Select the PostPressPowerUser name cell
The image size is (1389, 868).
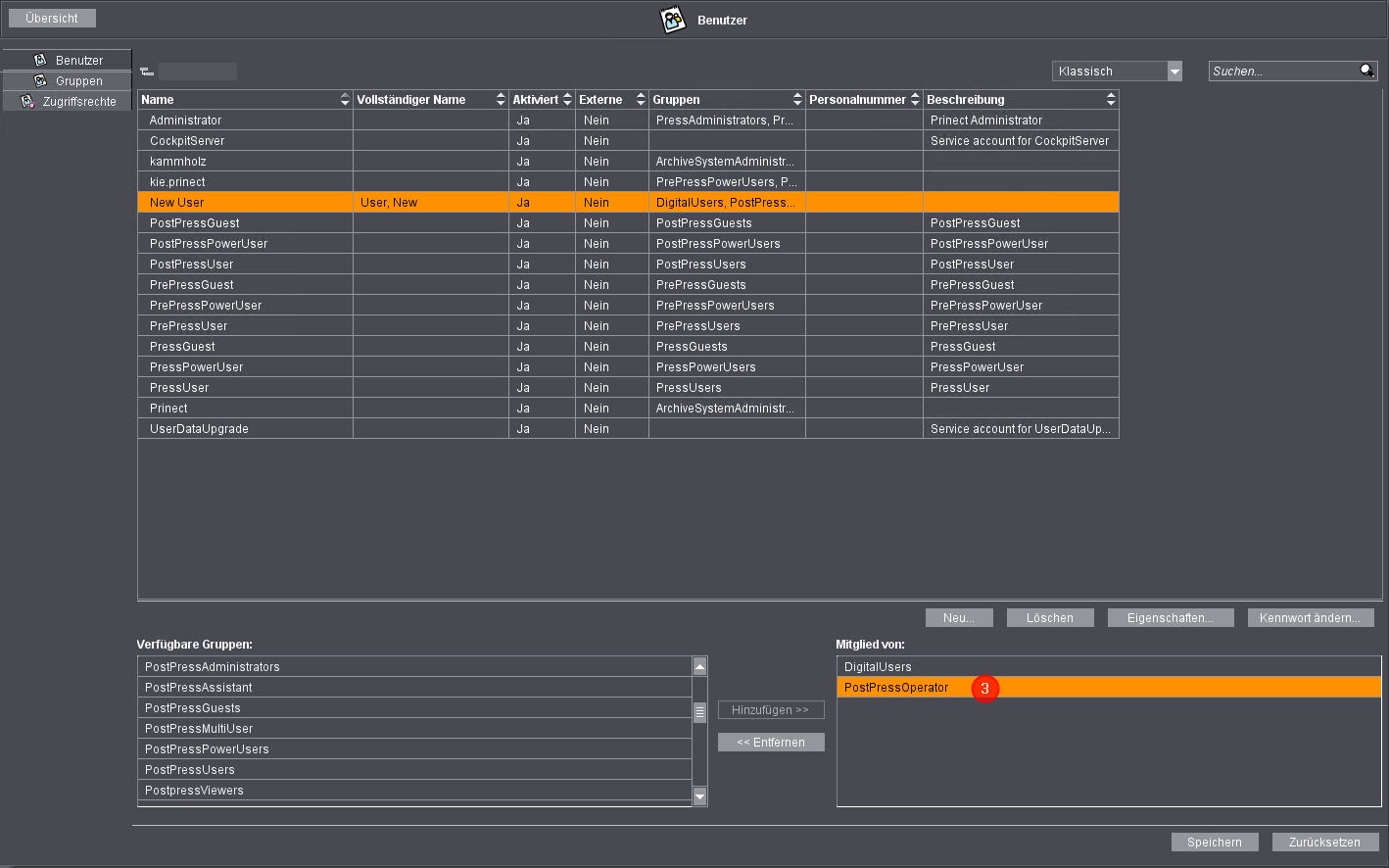point(245,243)
